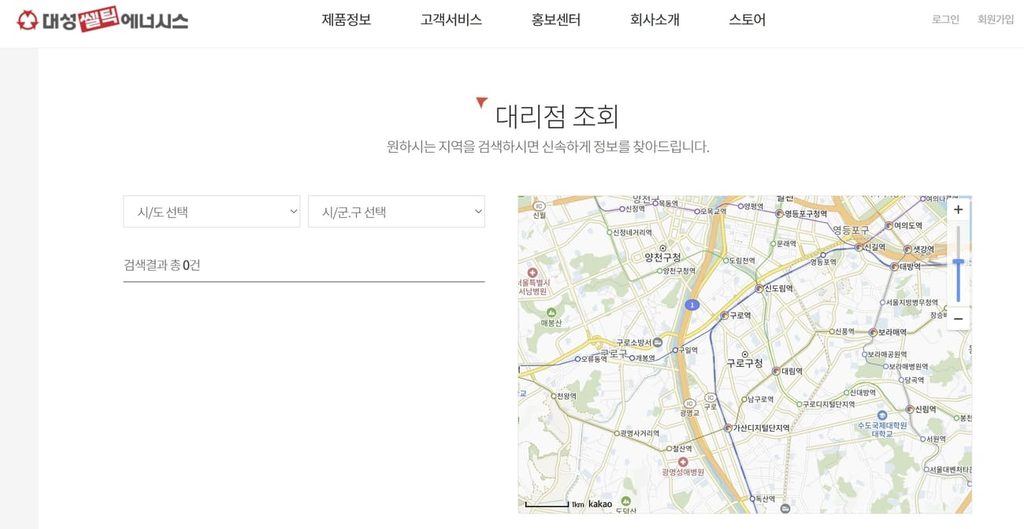
Task: Click the 서울특별시 서남병원 hospital marker
Action: [x=532, y=272]
